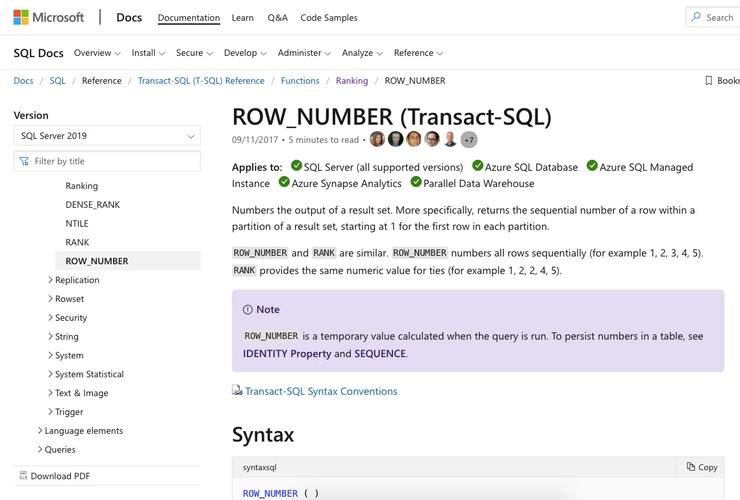Expand the Text & Image tree node
This screenshot has height=500, width=740.
click(x=50, y=393)
